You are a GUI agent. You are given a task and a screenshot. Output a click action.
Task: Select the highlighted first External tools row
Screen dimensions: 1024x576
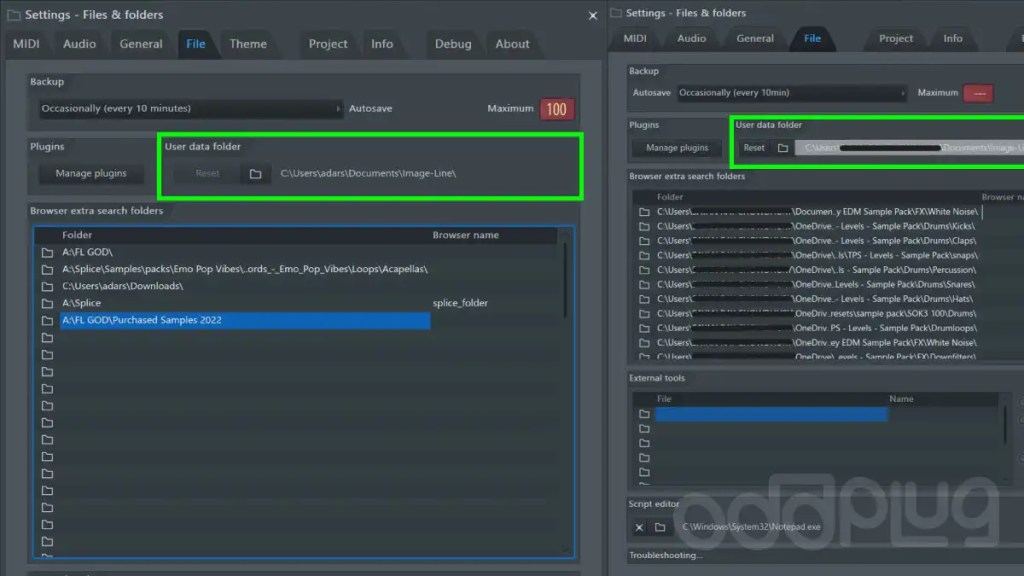[771, 414]
